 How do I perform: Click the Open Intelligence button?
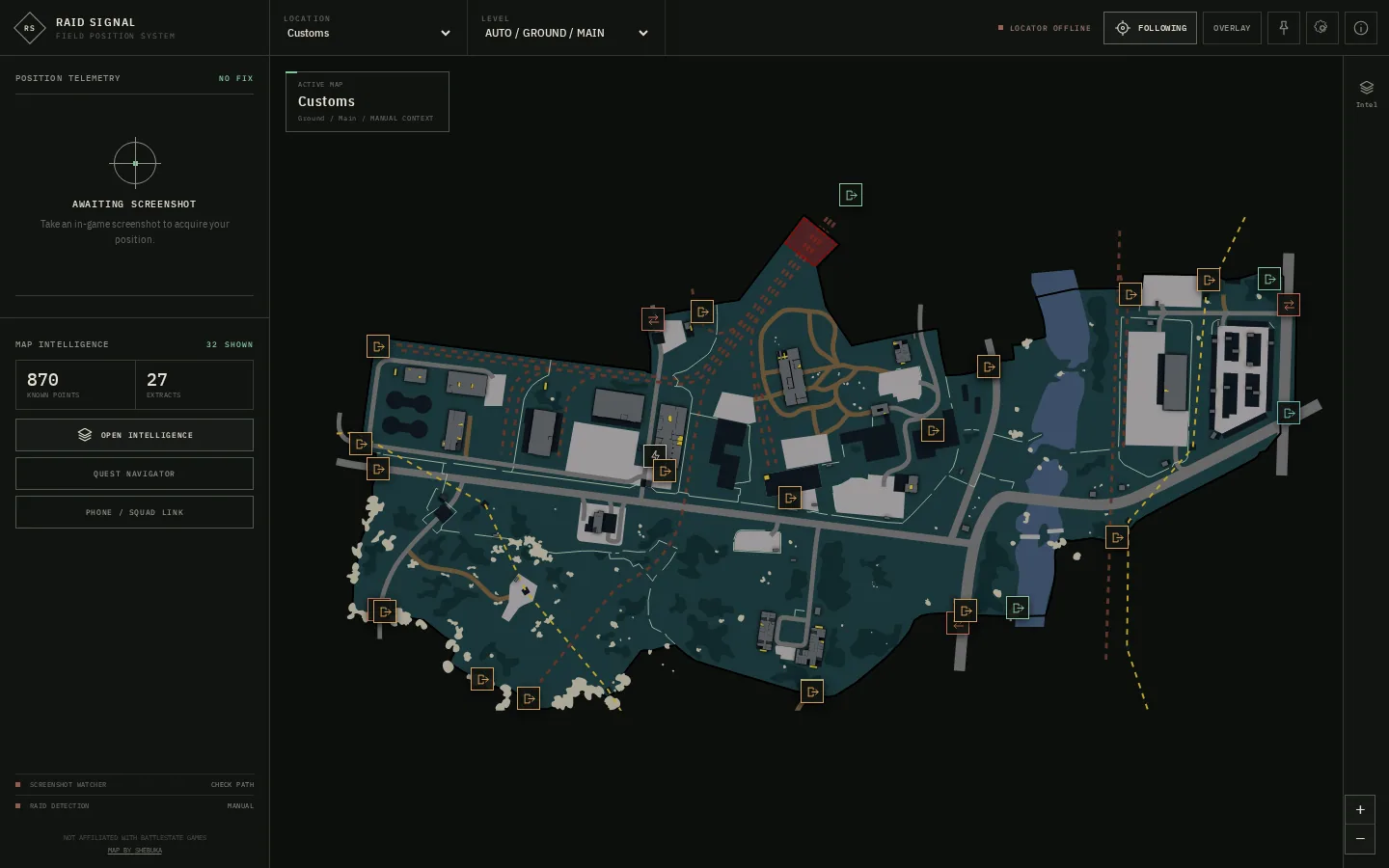135,435
